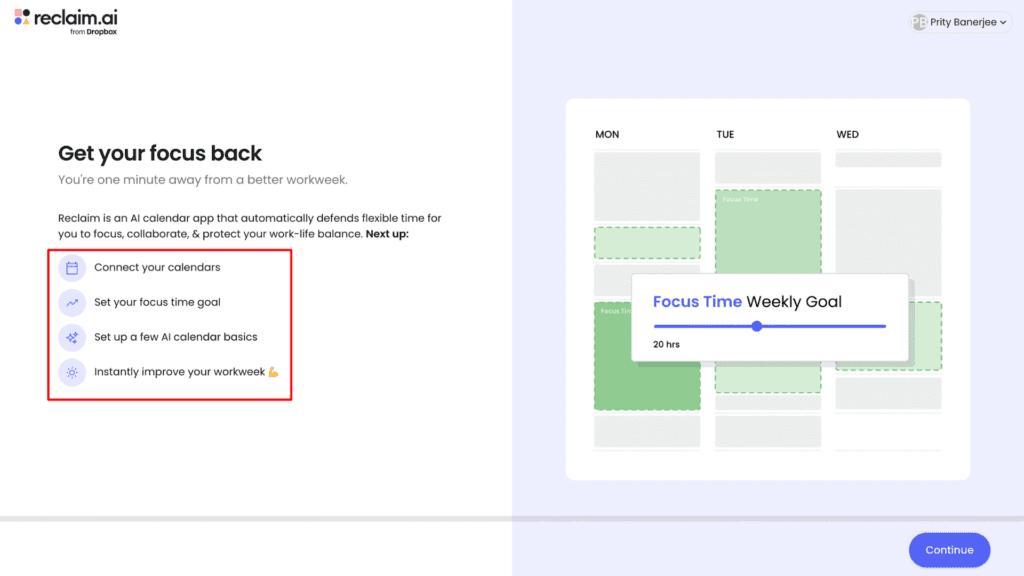
Task: Click the sun icon beside Instantly improve your workweek
Action: pyautogui.click(x=70, y=372)
